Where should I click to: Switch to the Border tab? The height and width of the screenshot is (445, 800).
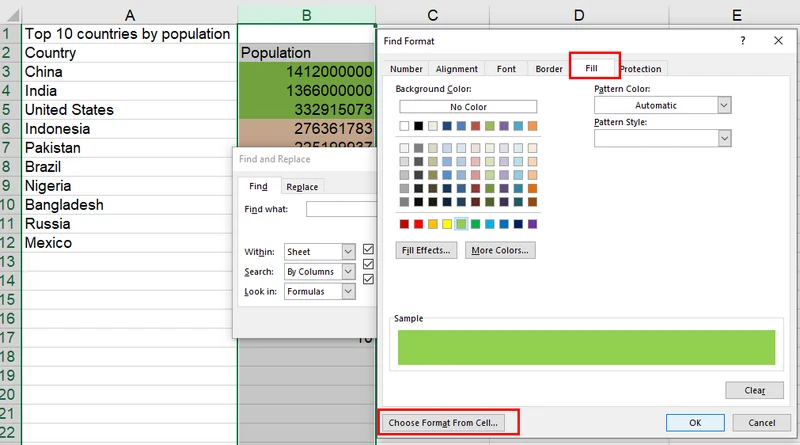point(548,69)
